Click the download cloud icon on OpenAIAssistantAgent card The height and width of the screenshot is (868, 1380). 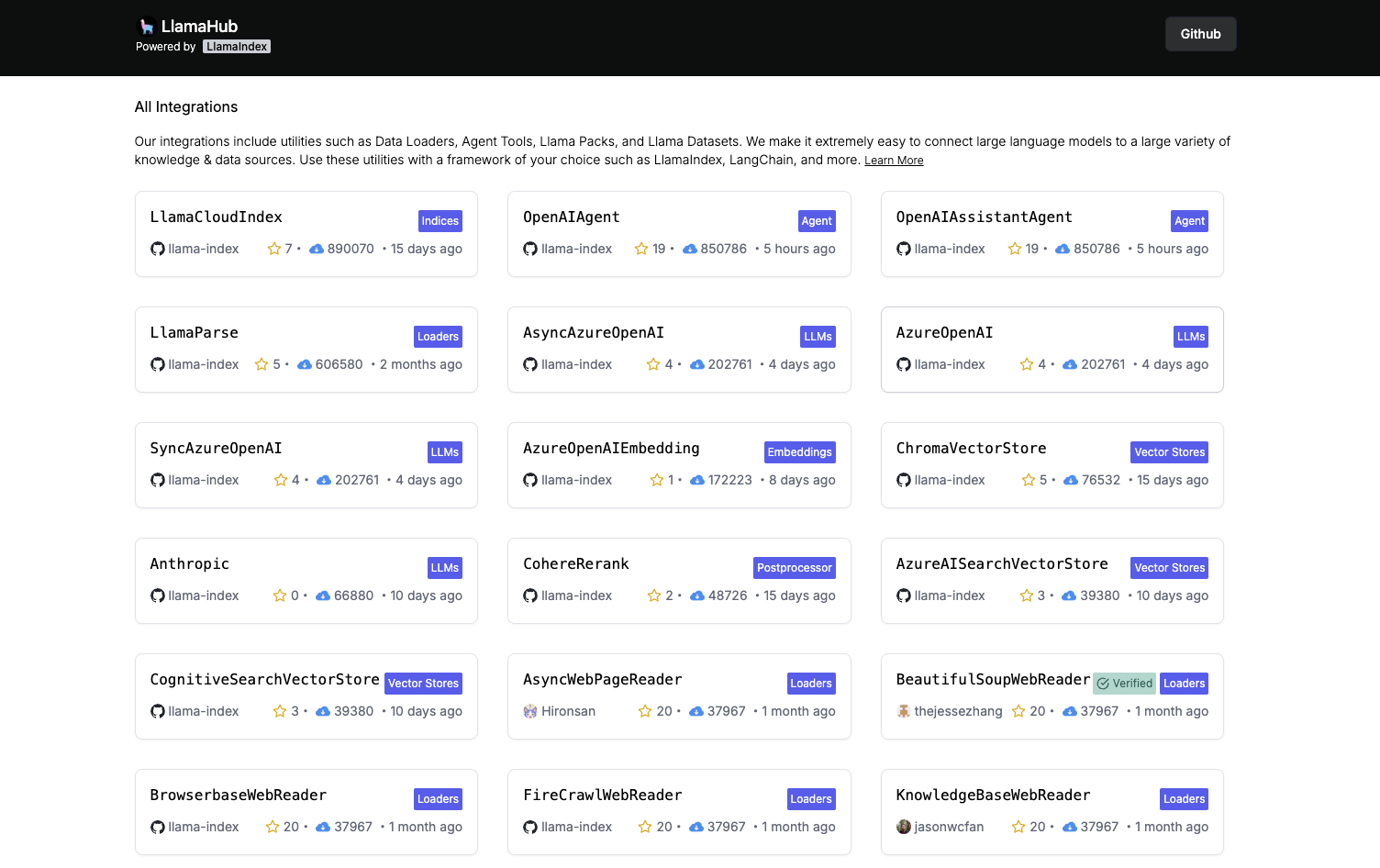(1063, 249)
